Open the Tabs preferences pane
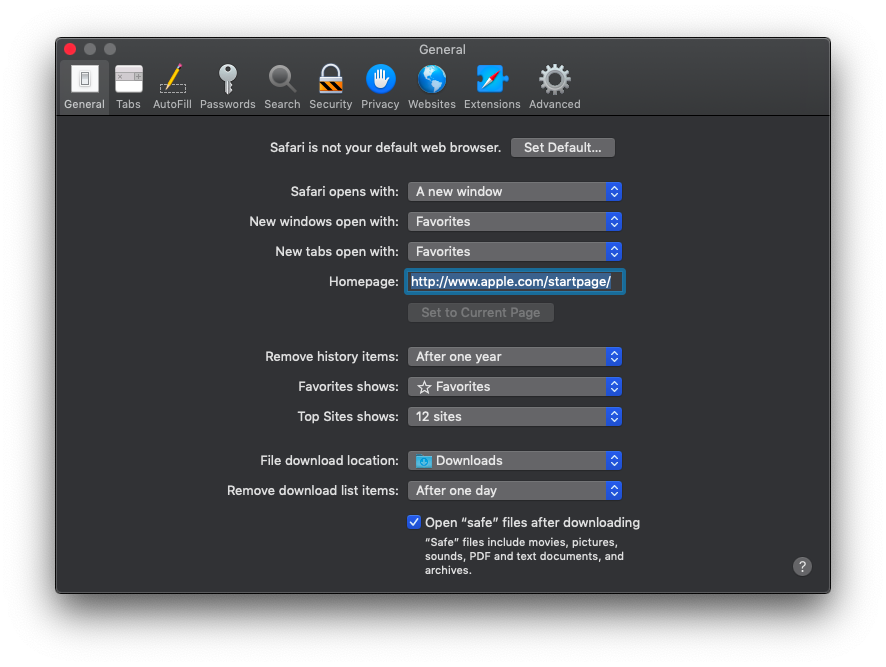This screenshot has height=667, width=886. coord(128,87)
